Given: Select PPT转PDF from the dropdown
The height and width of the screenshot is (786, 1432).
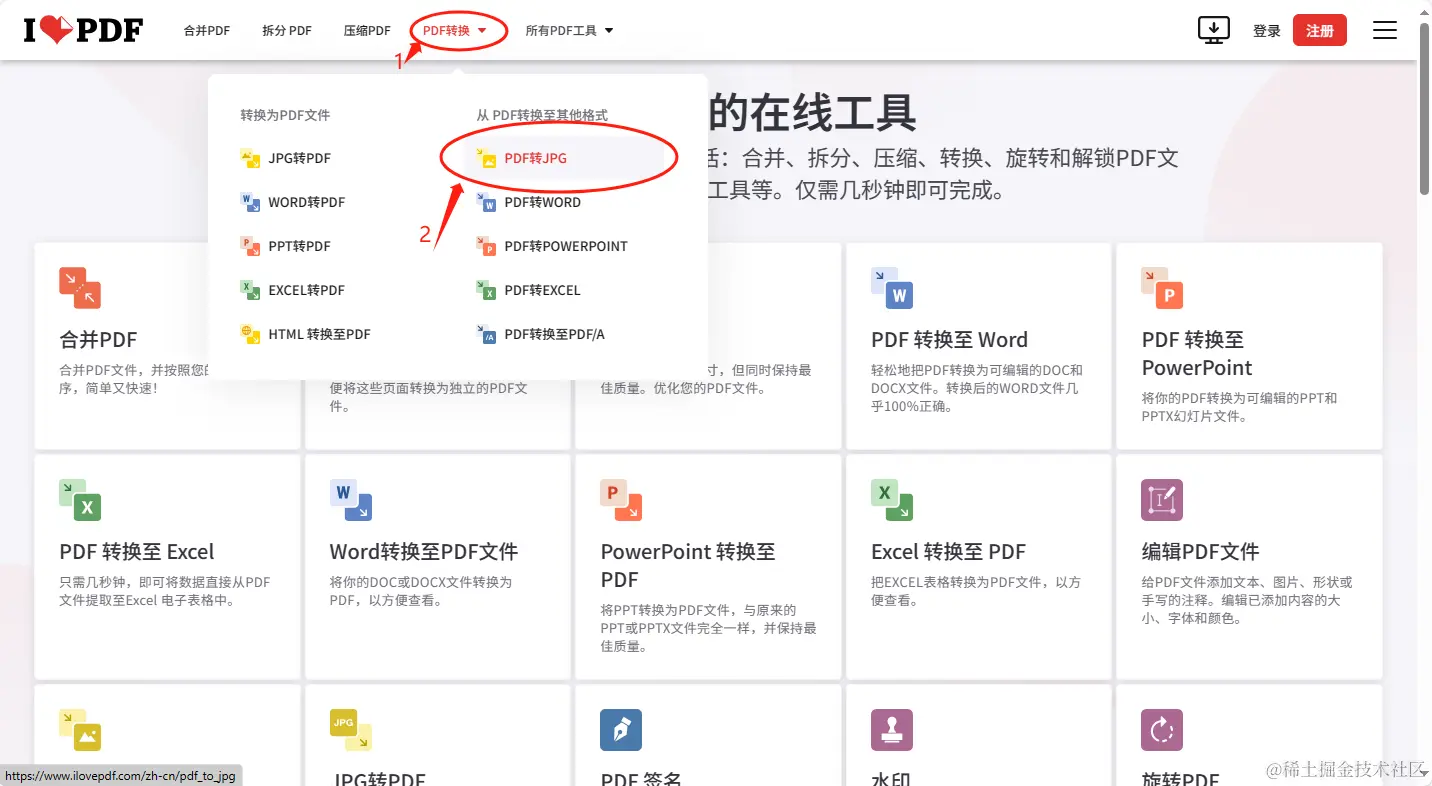Looking at the screenshot, I should click(299, 246).
